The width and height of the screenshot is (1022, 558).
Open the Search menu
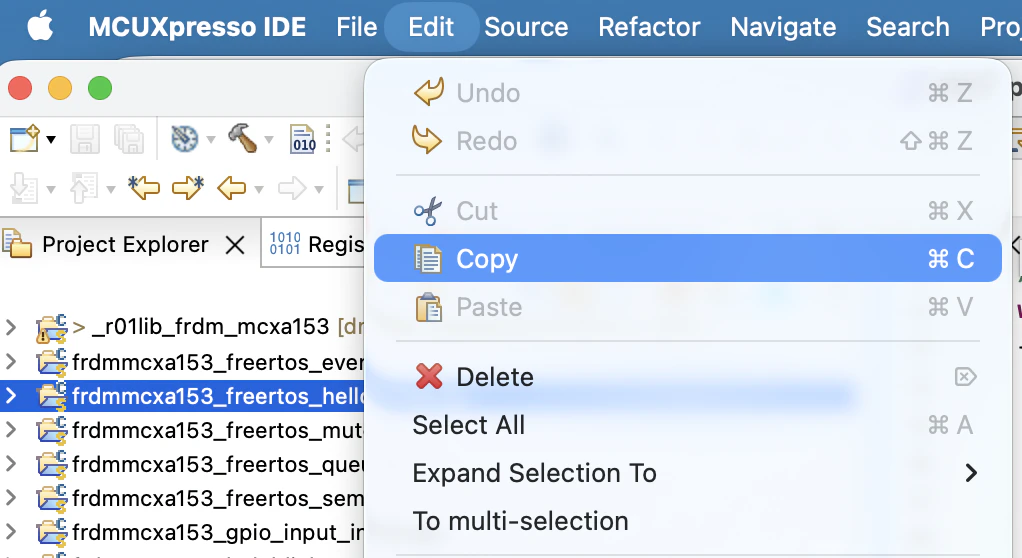click(x=907, y=27)
